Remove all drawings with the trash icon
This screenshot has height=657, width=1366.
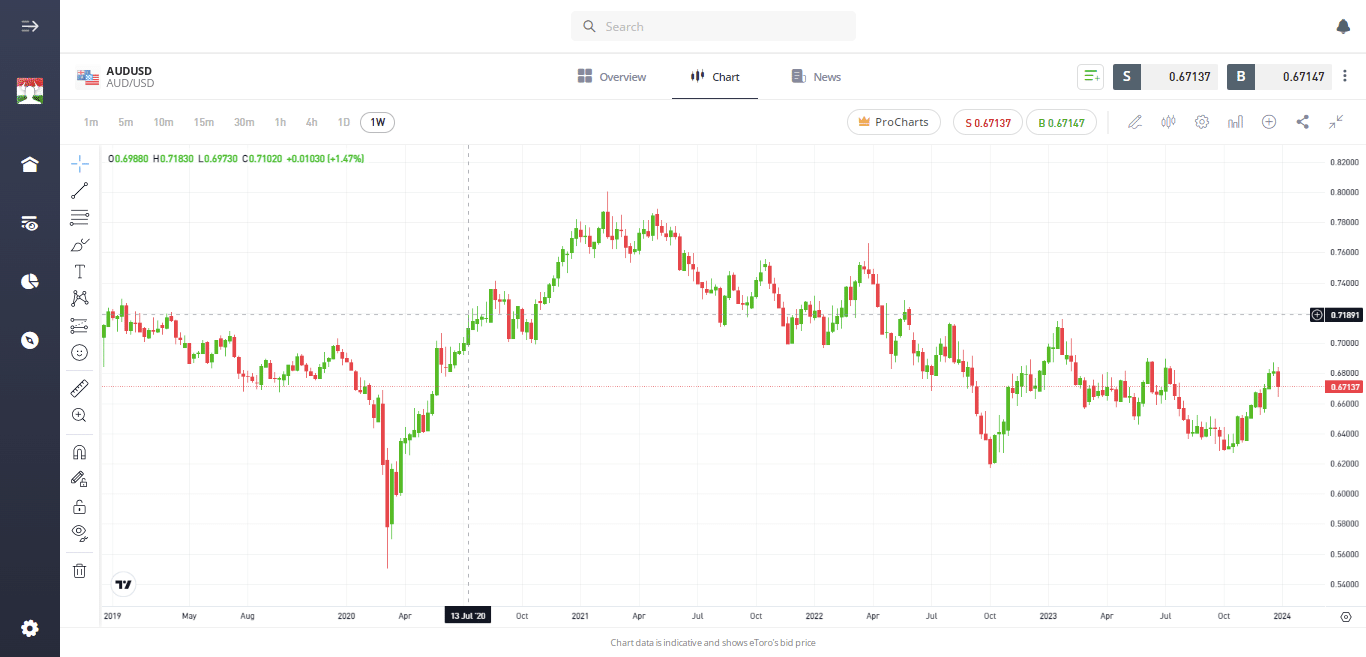(x=79, y=570)
